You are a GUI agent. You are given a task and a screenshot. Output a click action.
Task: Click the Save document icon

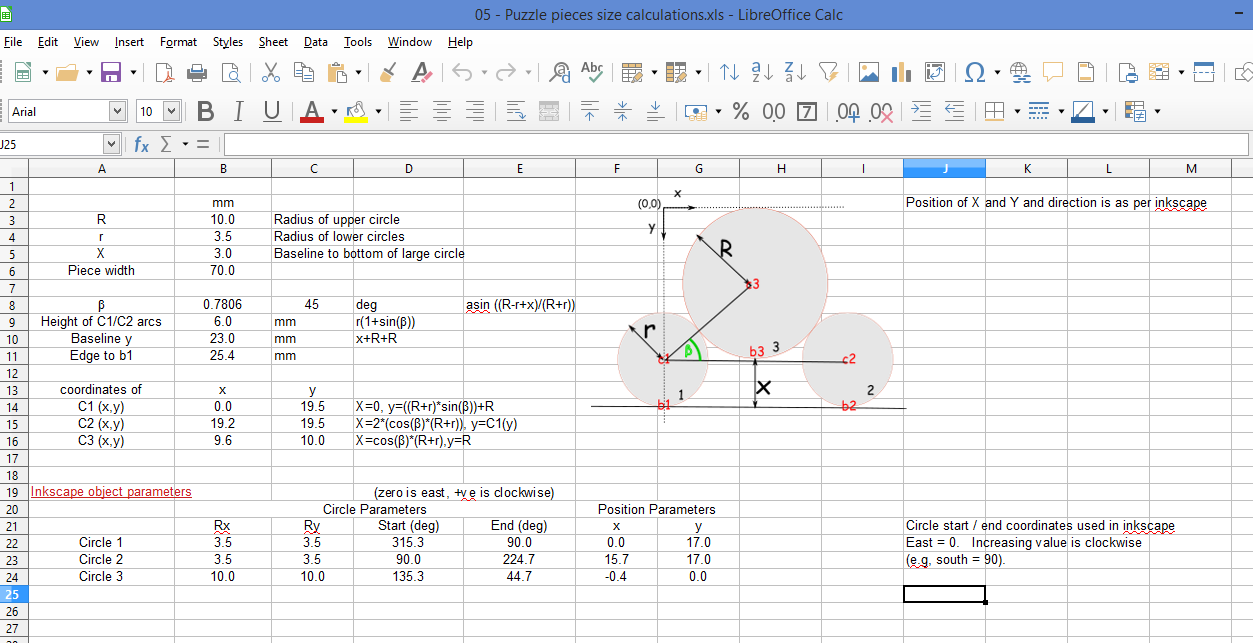click(x=110, y=73)
